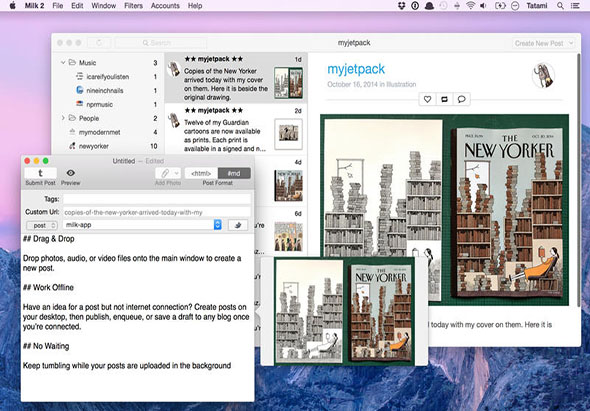
Task: Select the Guardian cartoons post
Action: tap(236, 129)
